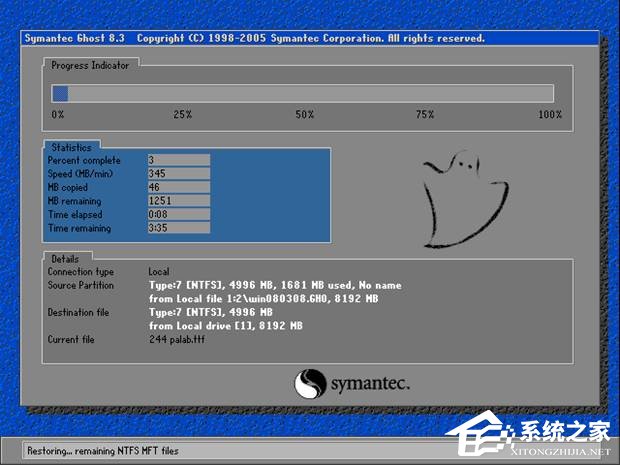Select the Speed (MB/min) value field

click(x=178, y=174)
